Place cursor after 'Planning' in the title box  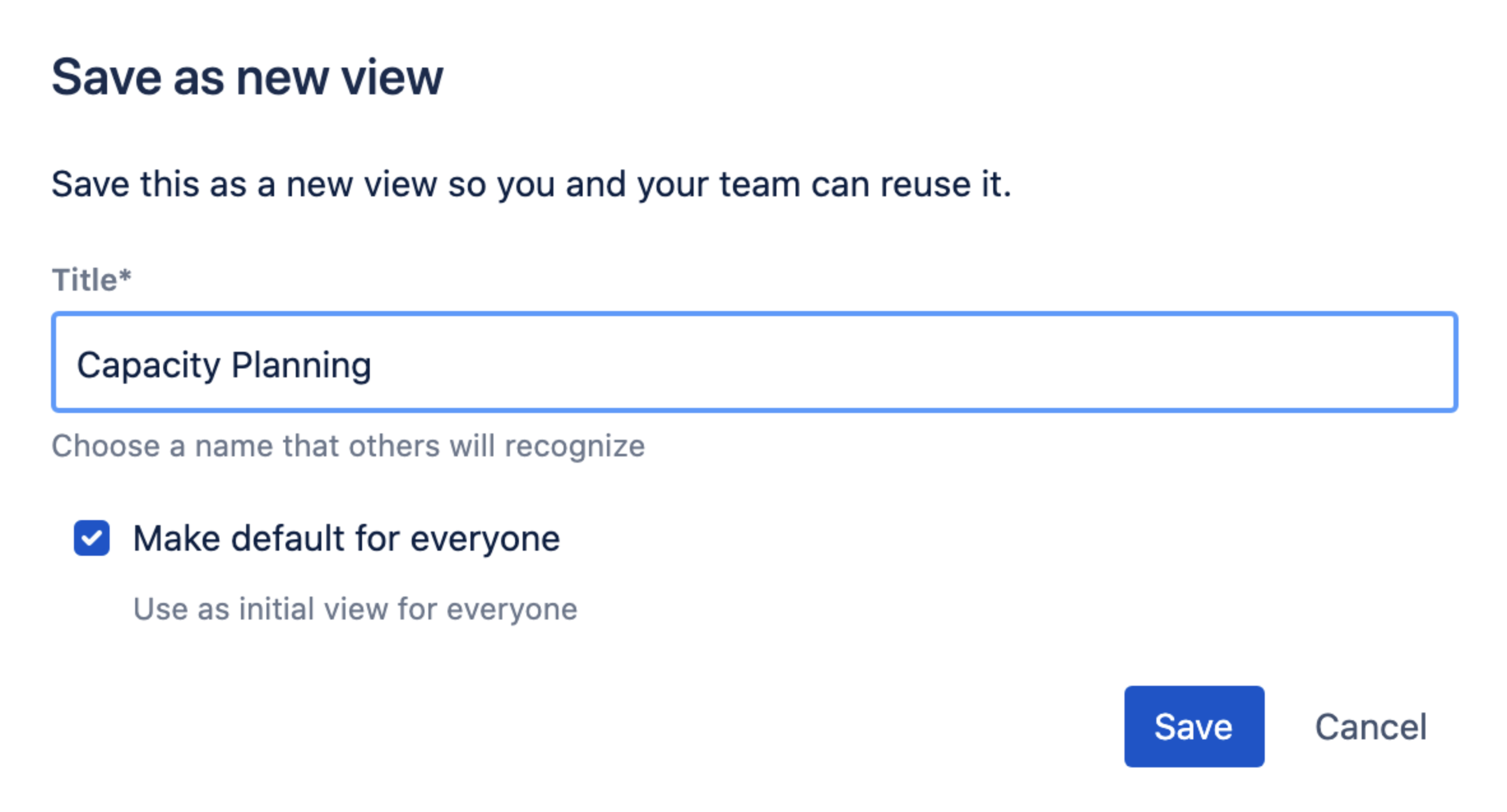tap(374, 365)
